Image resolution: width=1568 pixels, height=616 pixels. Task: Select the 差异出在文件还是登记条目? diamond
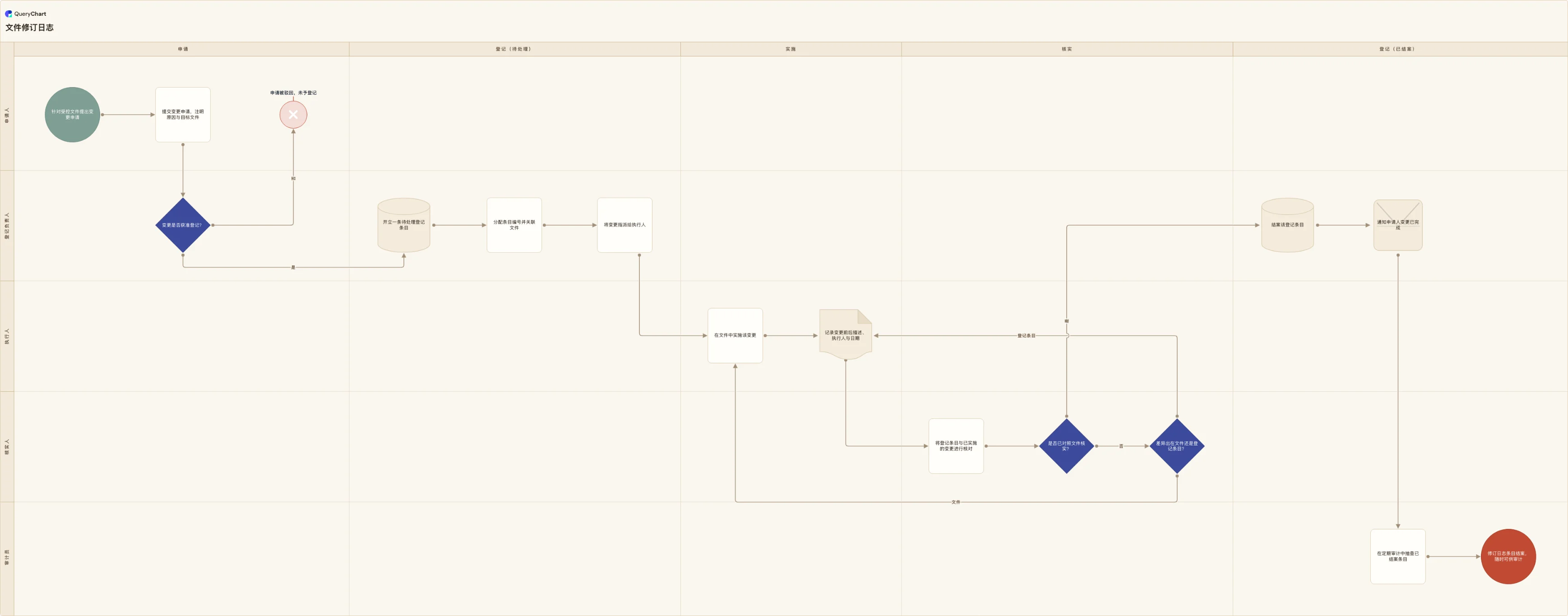pyautogui.click(x=1177, y=446)
